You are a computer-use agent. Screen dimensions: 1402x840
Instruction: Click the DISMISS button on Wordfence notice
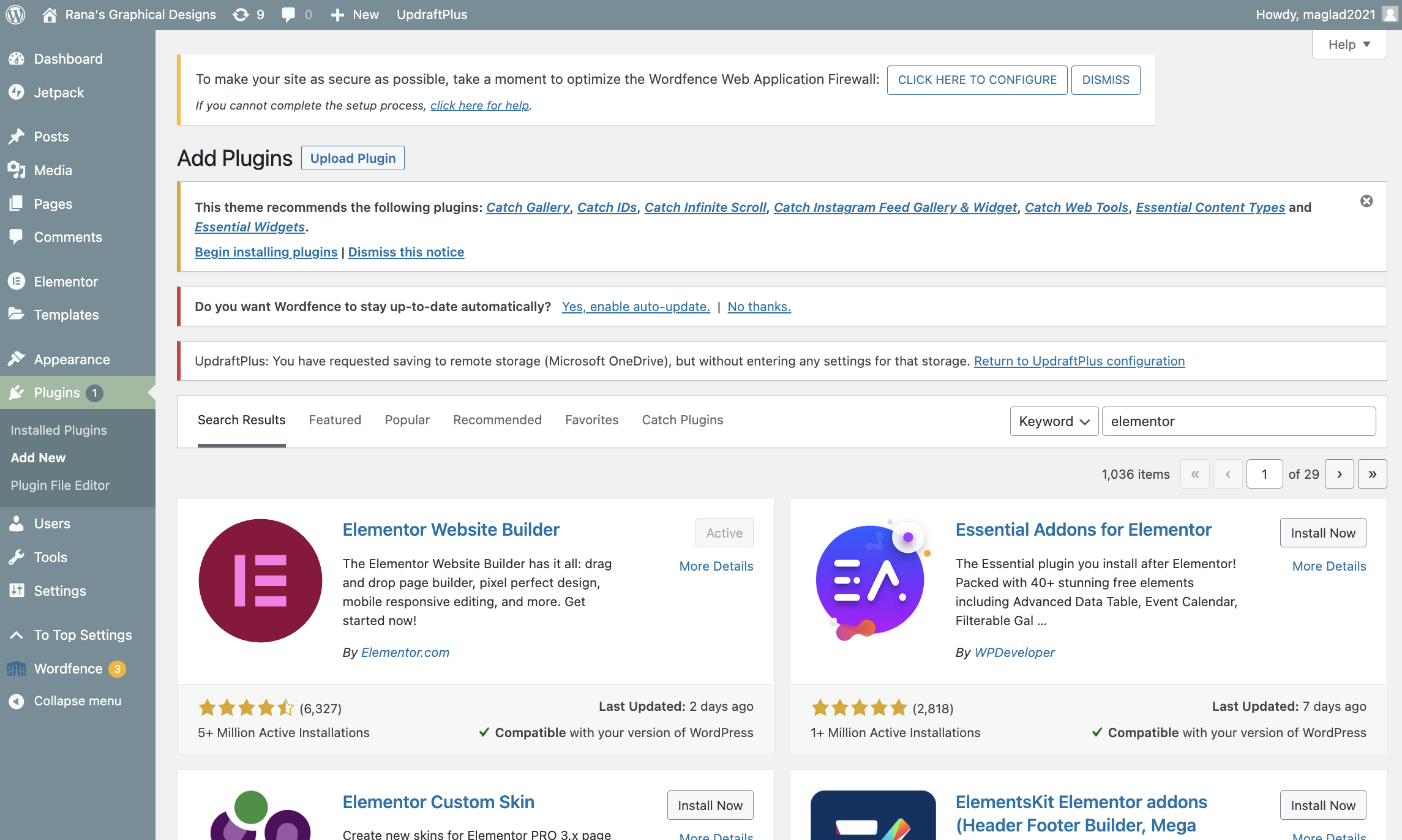coord(1106,80)
